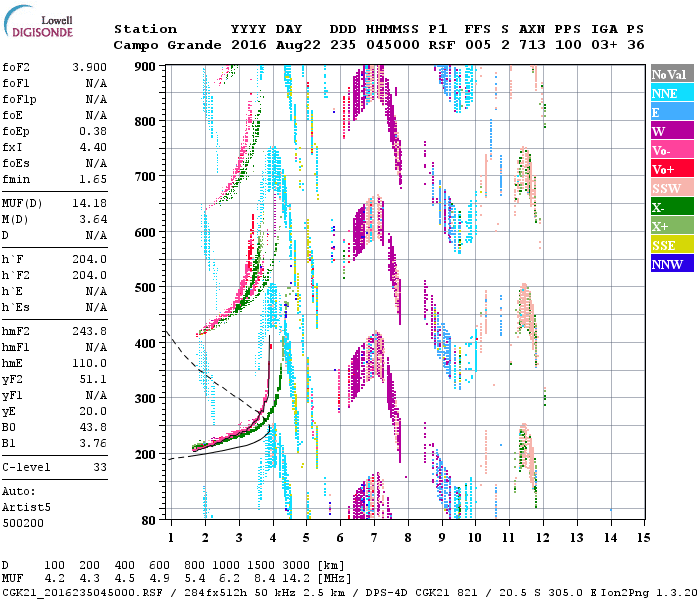Click the 15 MHz x-axis tick label
700x600 pixels.
(644, 538)
